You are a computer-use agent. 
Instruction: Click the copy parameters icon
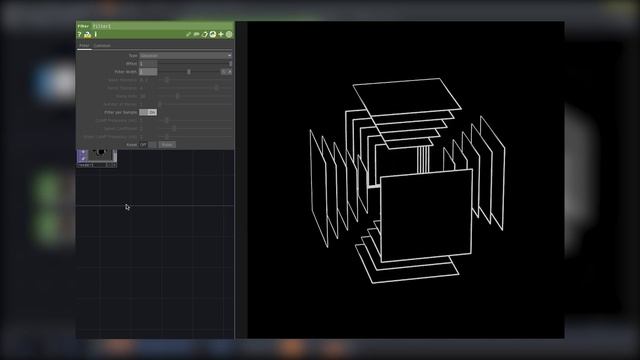pos(204,35)
